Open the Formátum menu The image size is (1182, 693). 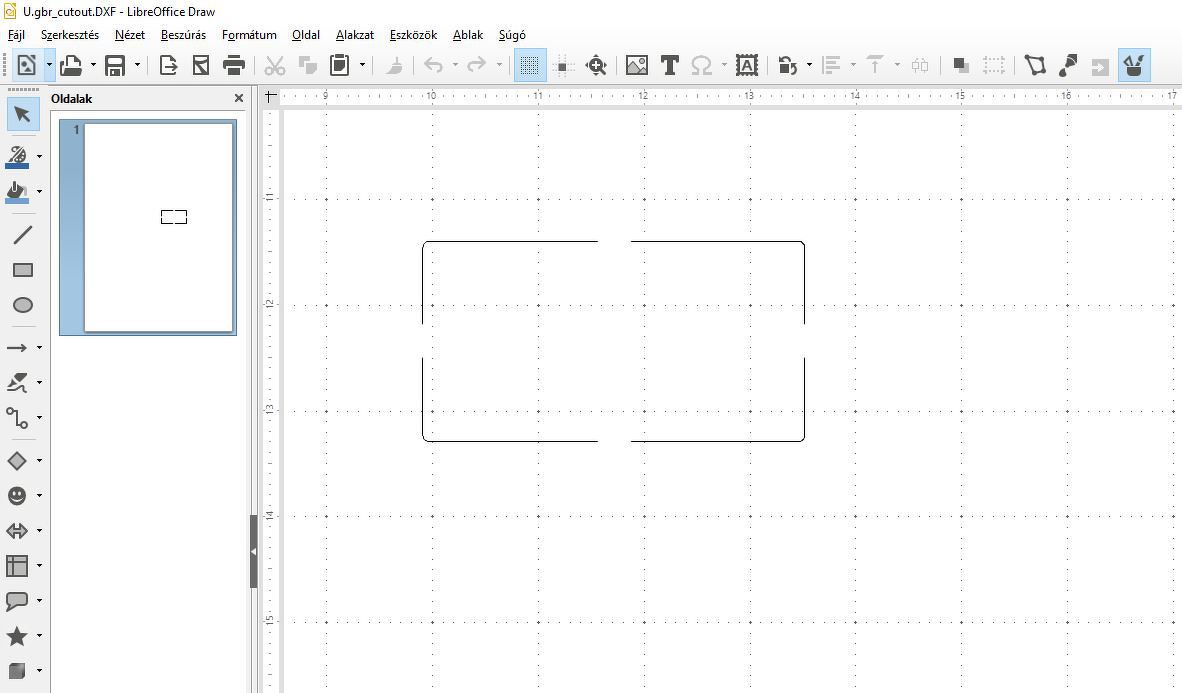click(x=249, y=35)
